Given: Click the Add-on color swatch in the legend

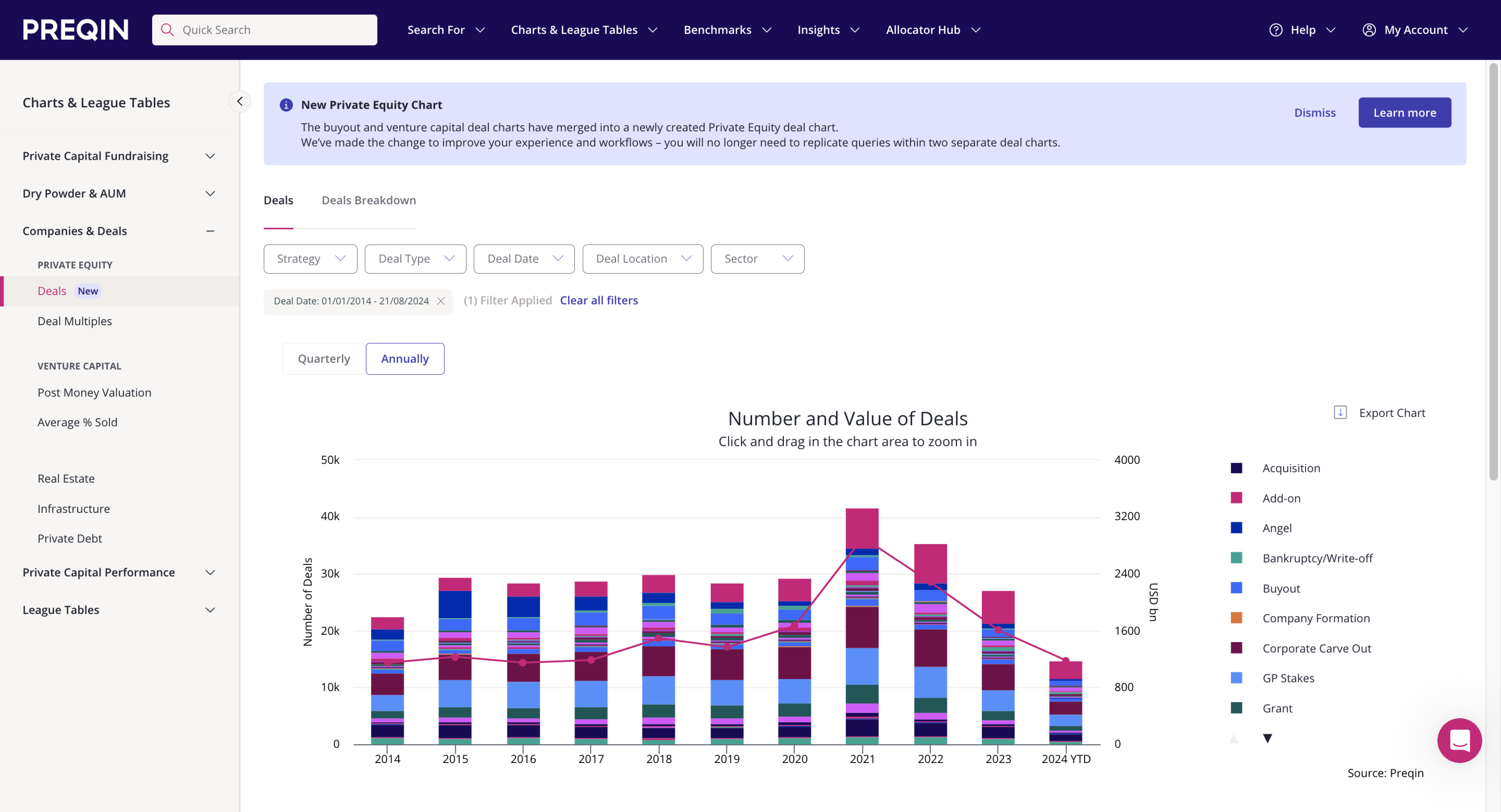Looking at the screenshot, I should pos(1236,498).
